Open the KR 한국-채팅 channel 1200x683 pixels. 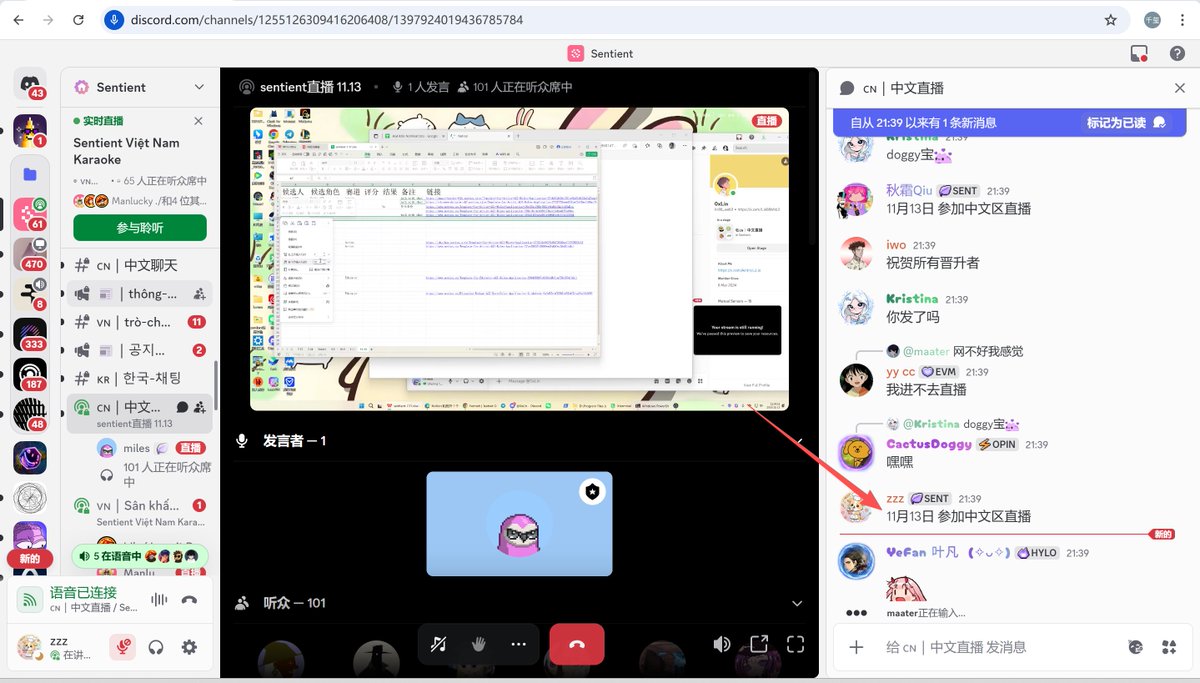pos(140,379)
